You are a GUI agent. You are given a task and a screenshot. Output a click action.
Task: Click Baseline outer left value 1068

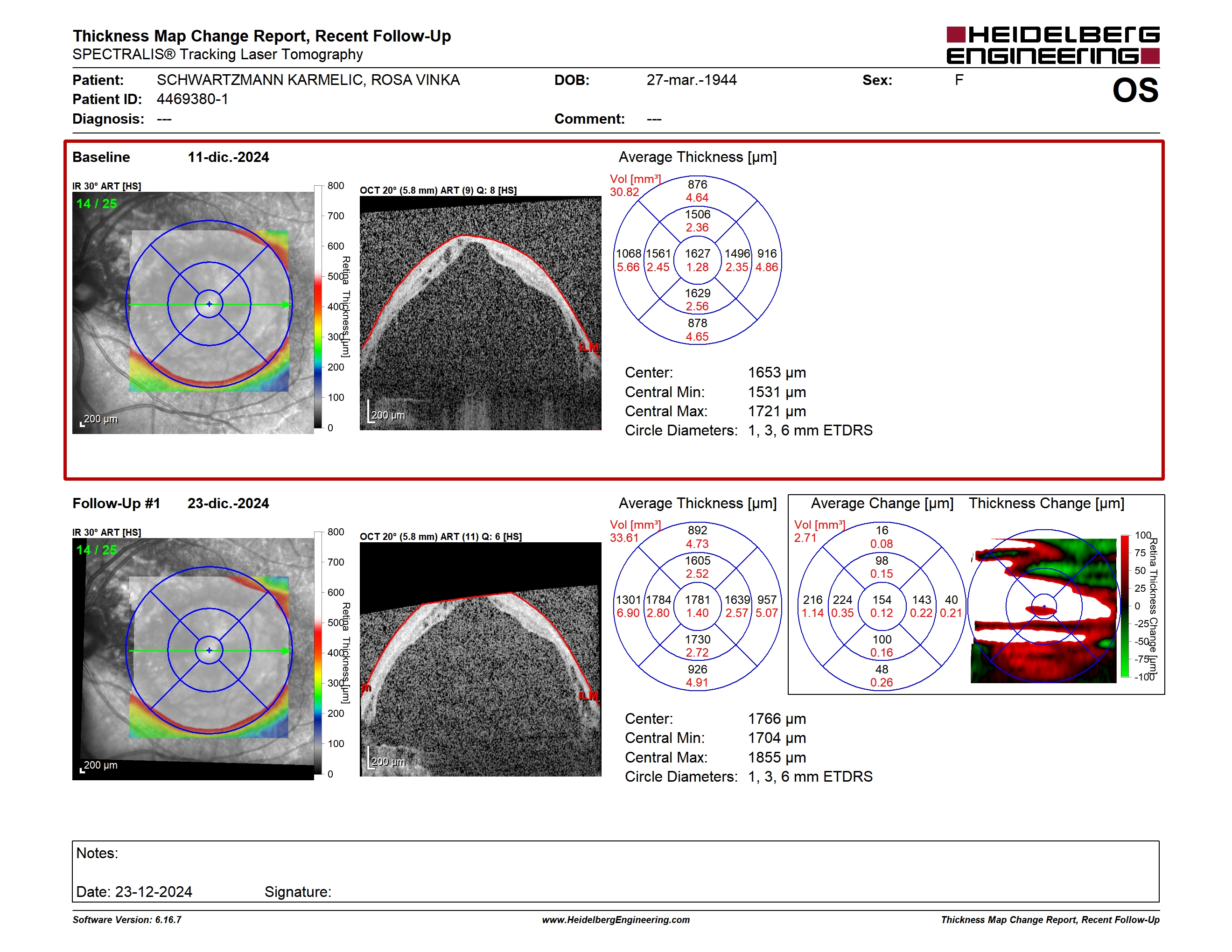[x=629, y=254]
